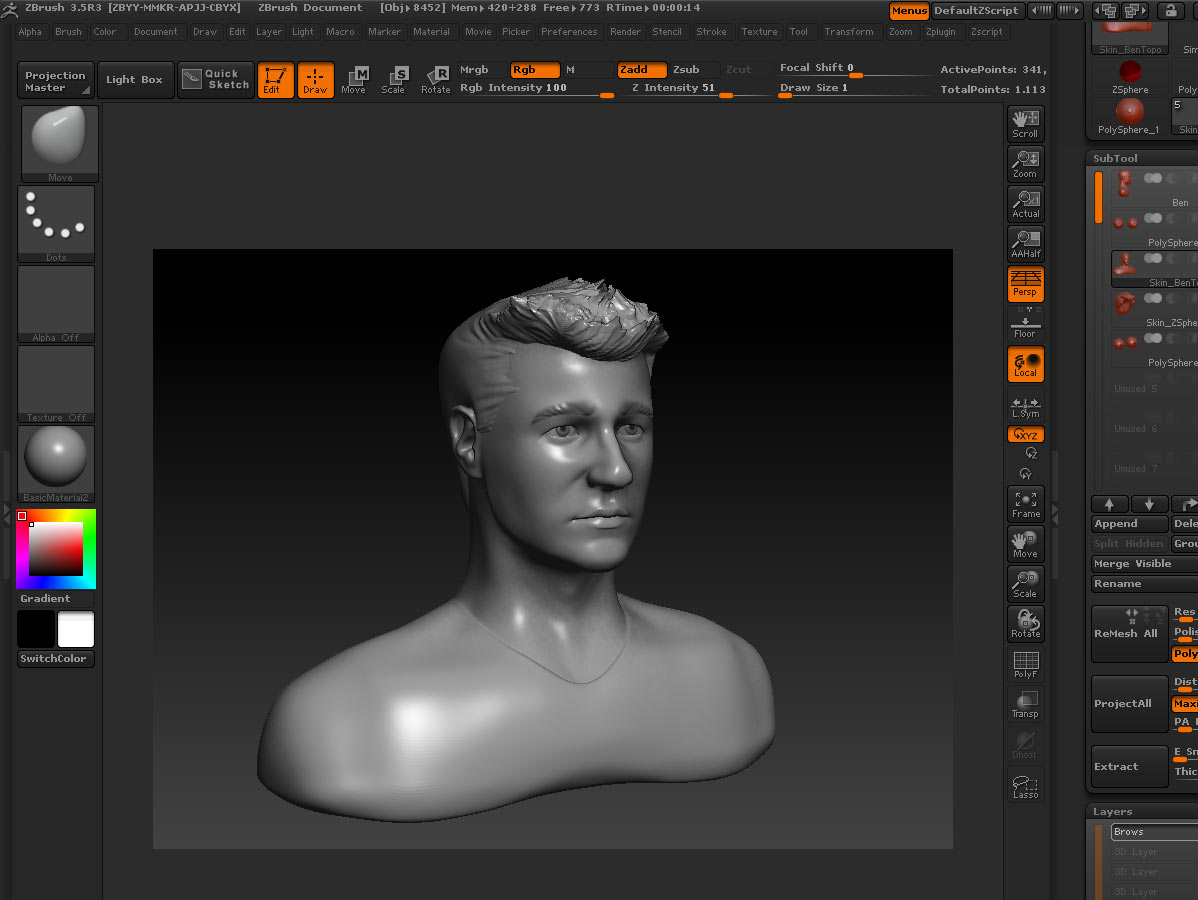
Task: Select Scale mode in top shelf
Action: click(x=394, y=80)
